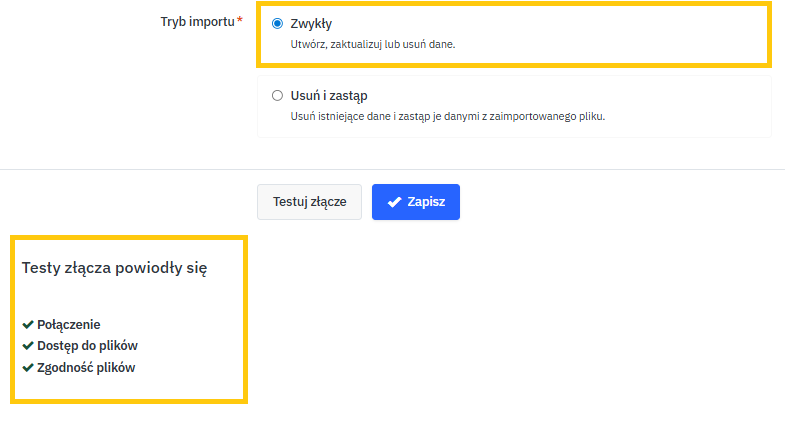Click the Zgodność plików result text
This screenshot has width=785, height=422.
(86, 367)
